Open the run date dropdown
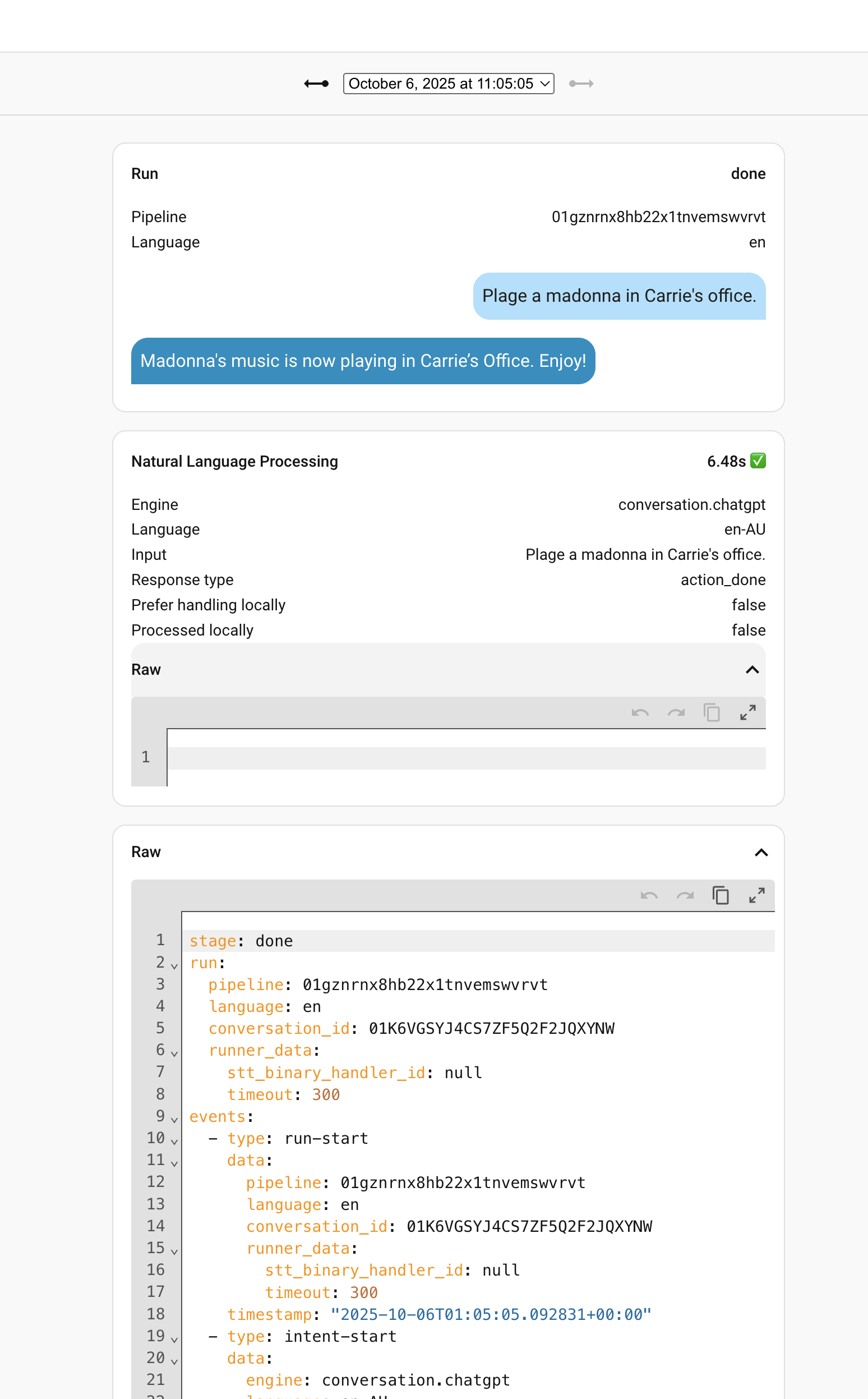Screen dimensions: 868x1399 [449, 84]
